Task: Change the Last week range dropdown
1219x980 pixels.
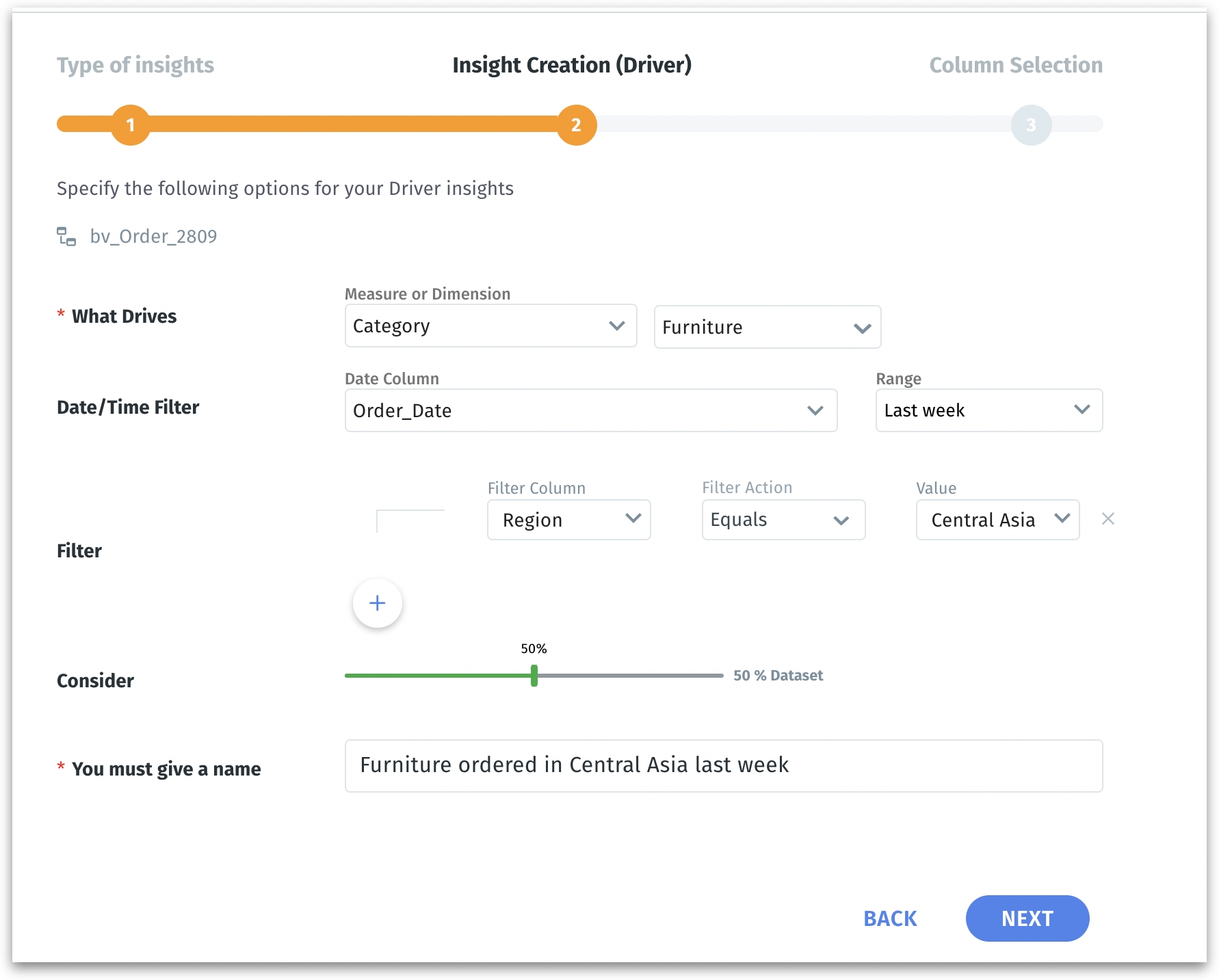Action: coord(988,411)
